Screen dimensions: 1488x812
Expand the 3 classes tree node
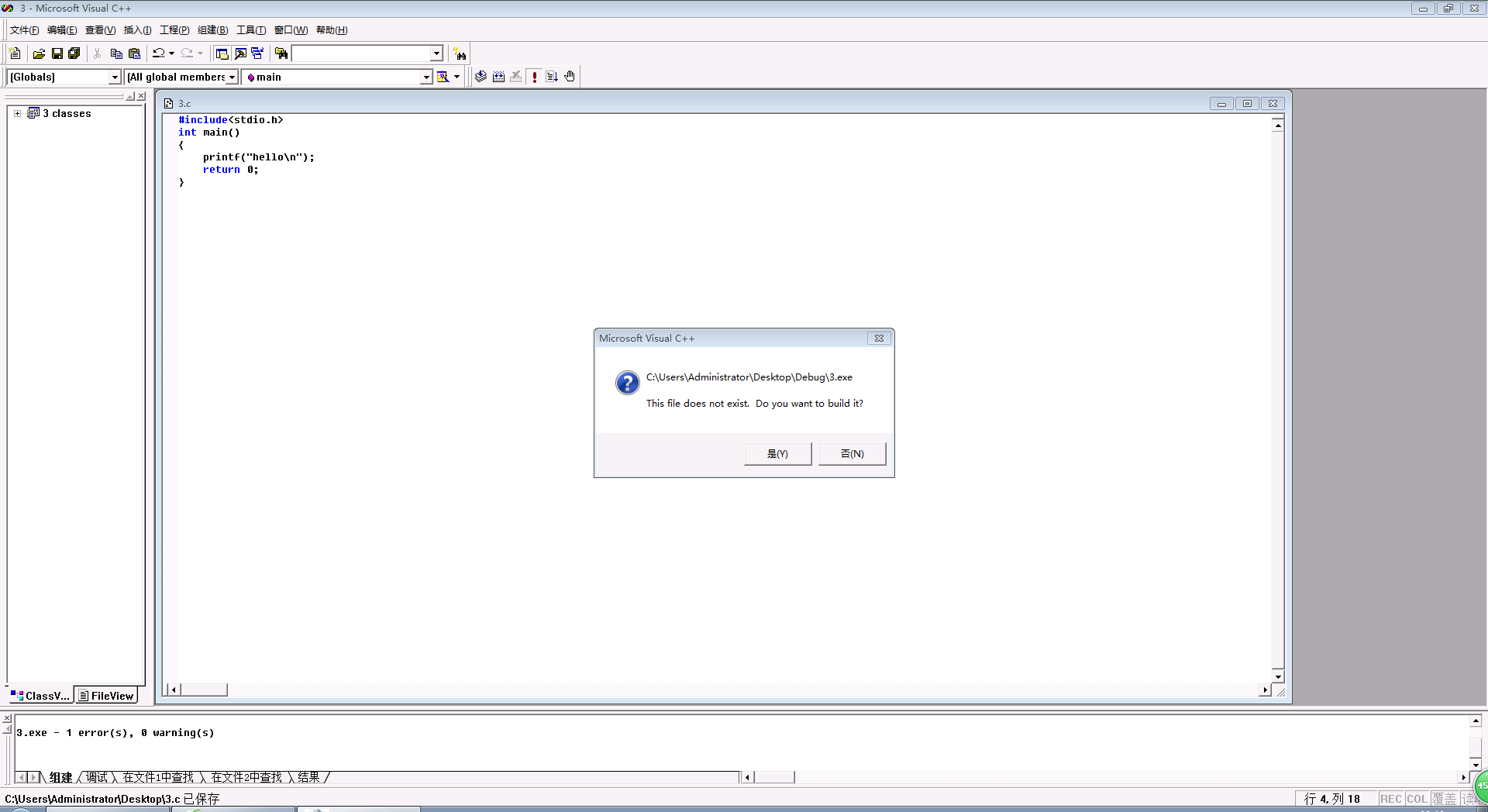coord(17,113)
